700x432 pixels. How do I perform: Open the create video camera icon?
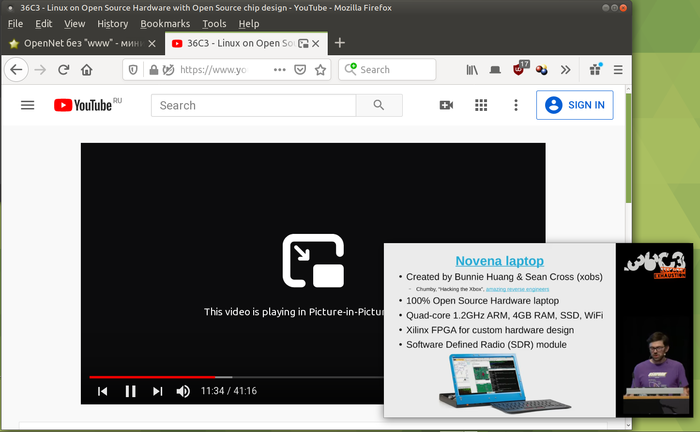tap(446, 105)
